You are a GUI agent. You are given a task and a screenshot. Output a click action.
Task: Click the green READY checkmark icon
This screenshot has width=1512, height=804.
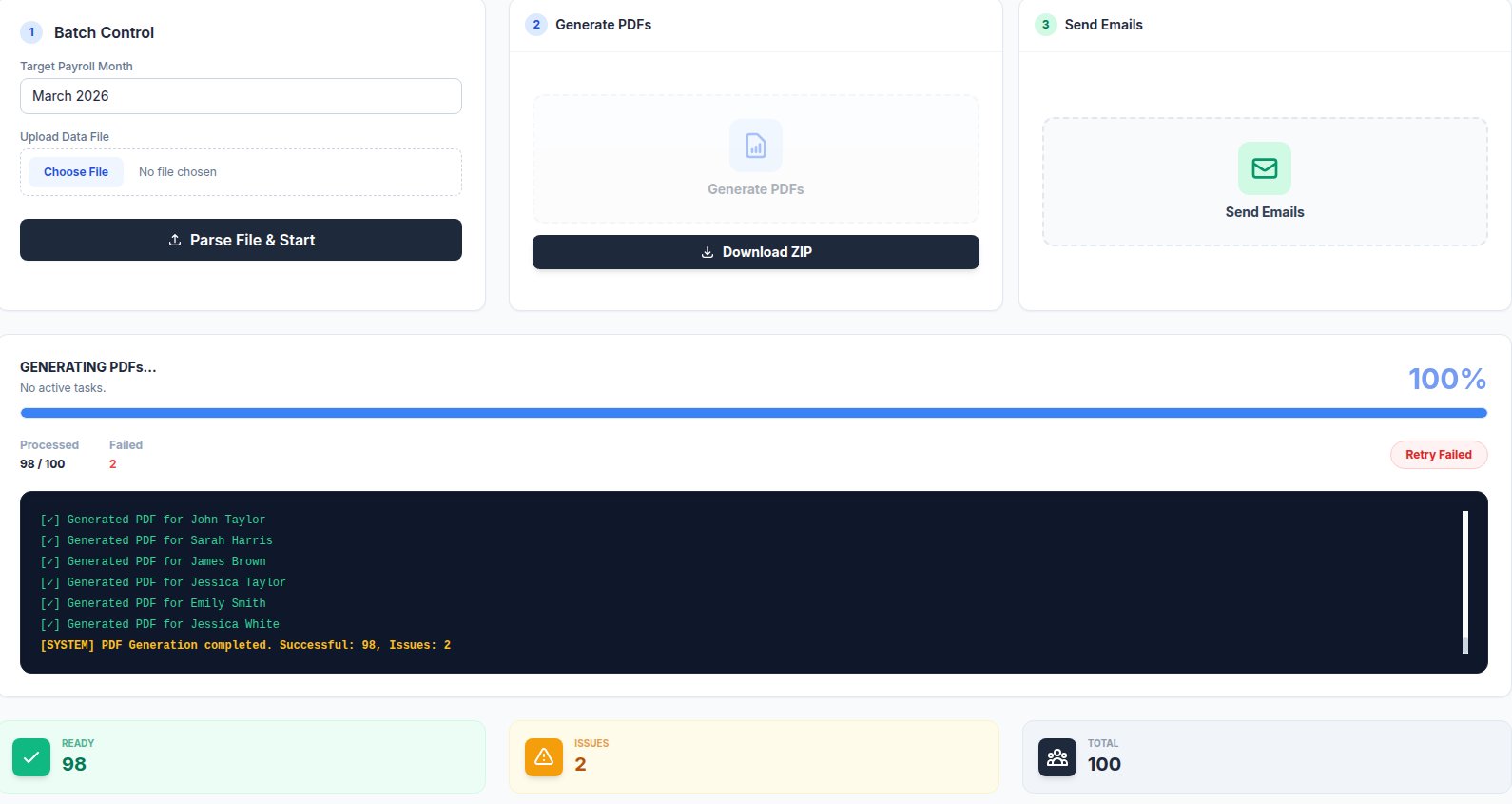pos(31,757)
